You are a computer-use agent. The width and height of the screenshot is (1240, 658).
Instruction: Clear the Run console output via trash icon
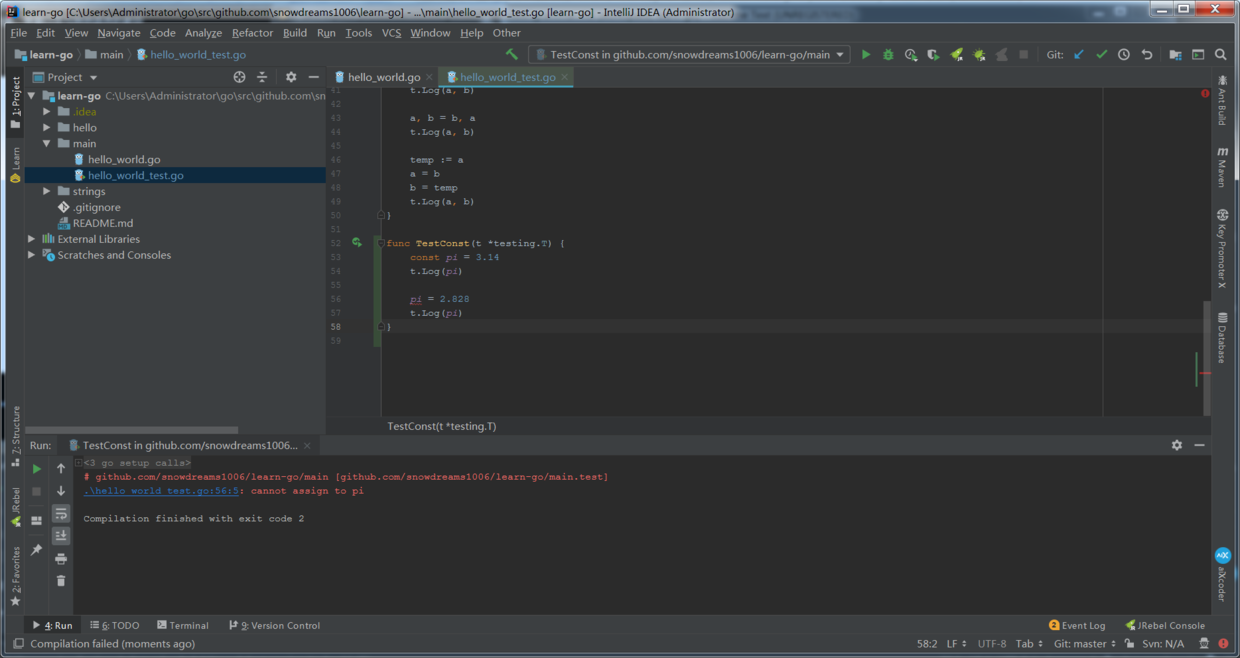[x=61, y=580]
